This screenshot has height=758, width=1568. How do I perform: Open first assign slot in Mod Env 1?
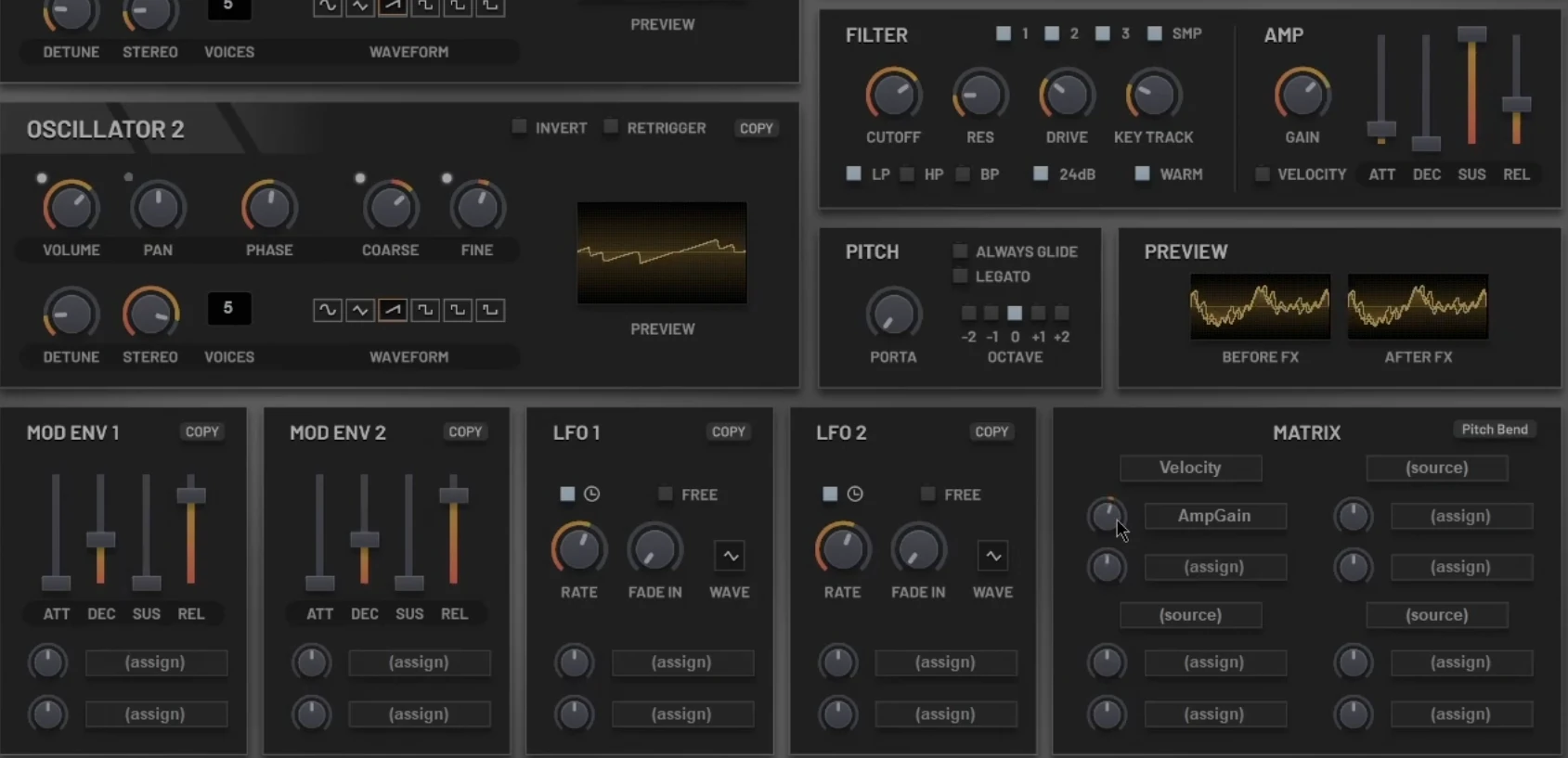pyautogui.click(x=156, y=662)
